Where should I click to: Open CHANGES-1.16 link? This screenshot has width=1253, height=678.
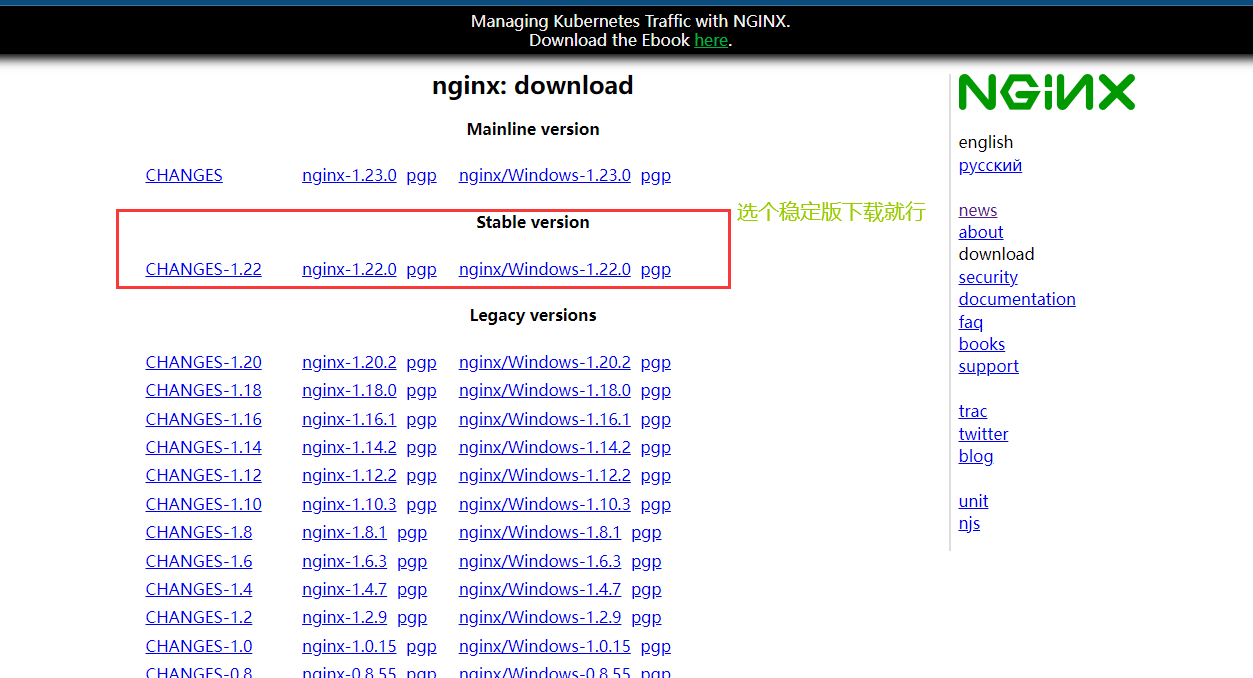point(204,419)
